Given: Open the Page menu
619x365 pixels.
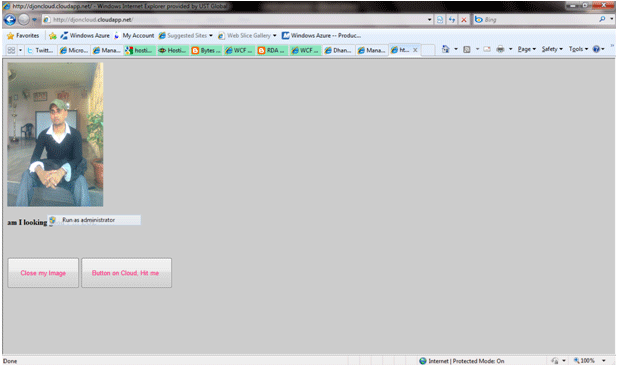Looking at the screenshot, I should (x=527, y=49).
